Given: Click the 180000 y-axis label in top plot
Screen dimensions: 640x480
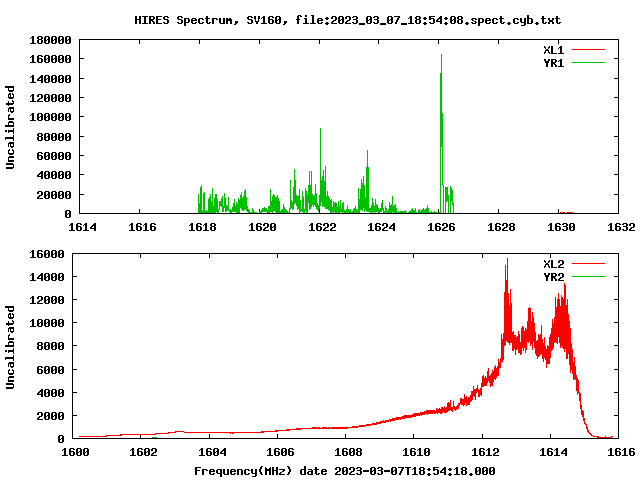Looking at the screenshot, I should 50,40.
